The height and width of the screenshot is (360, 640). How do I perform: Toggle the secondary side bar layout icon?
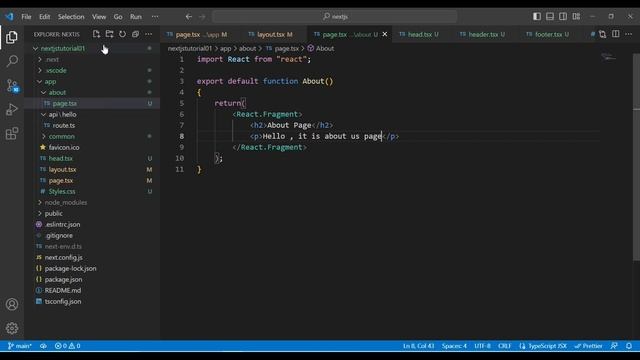pyautogui.click(x=563, y=16)
